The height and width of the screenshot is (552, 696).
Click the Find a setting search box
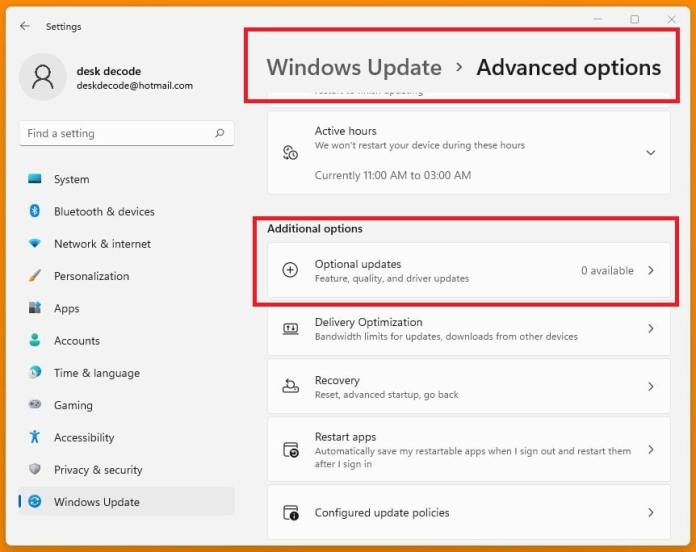127,133
